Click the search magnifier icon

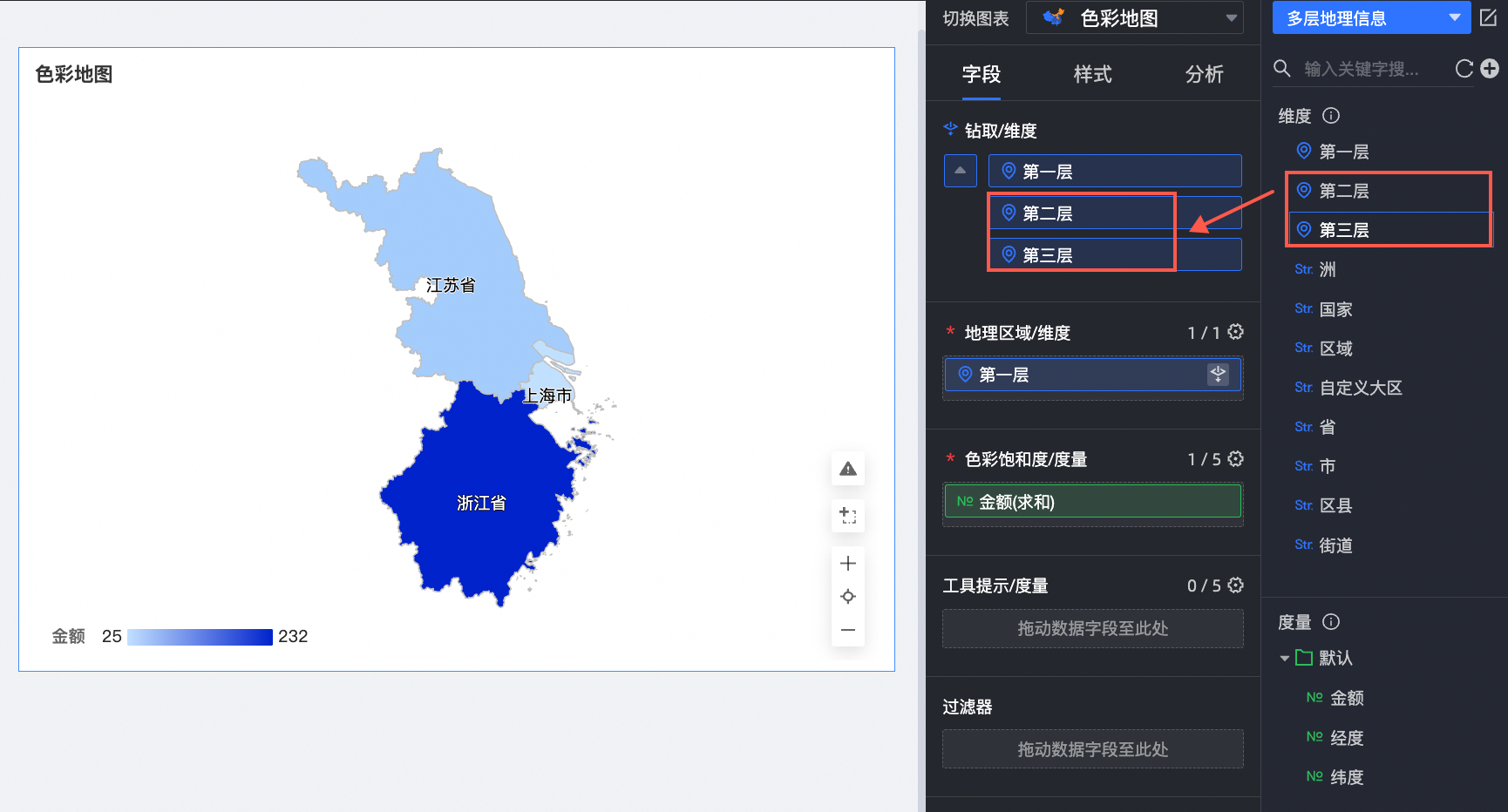pos(1282,69)
